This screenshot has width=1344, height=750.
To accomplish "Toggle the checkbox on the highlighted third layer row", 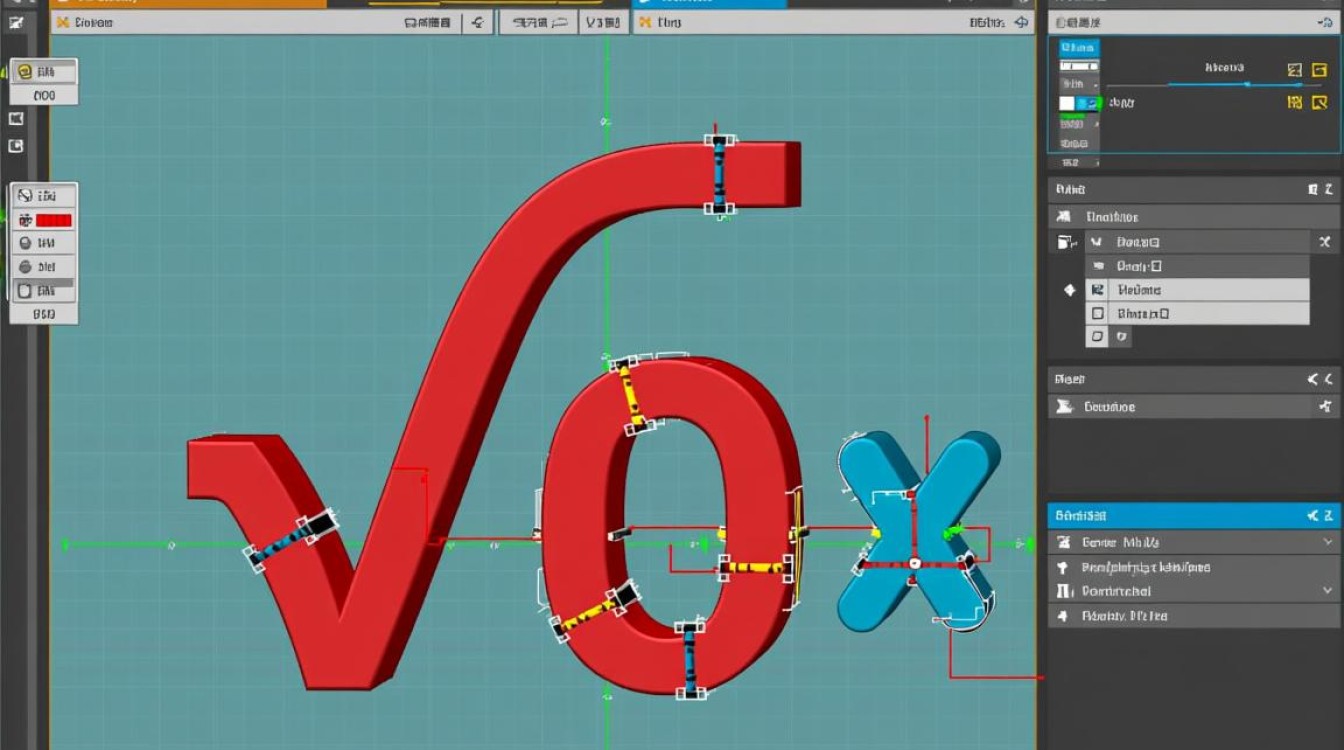I will 1097,290.
